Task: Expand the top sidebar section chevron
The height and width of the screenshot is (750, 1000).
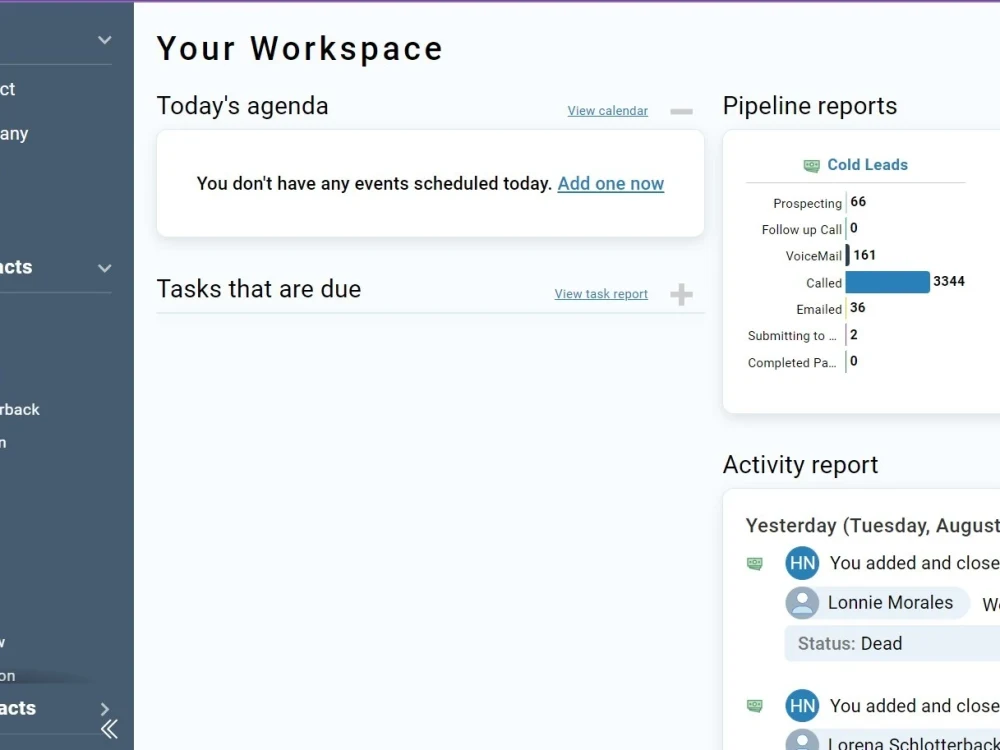Action: pyautogui.click(x=105, y=40)
